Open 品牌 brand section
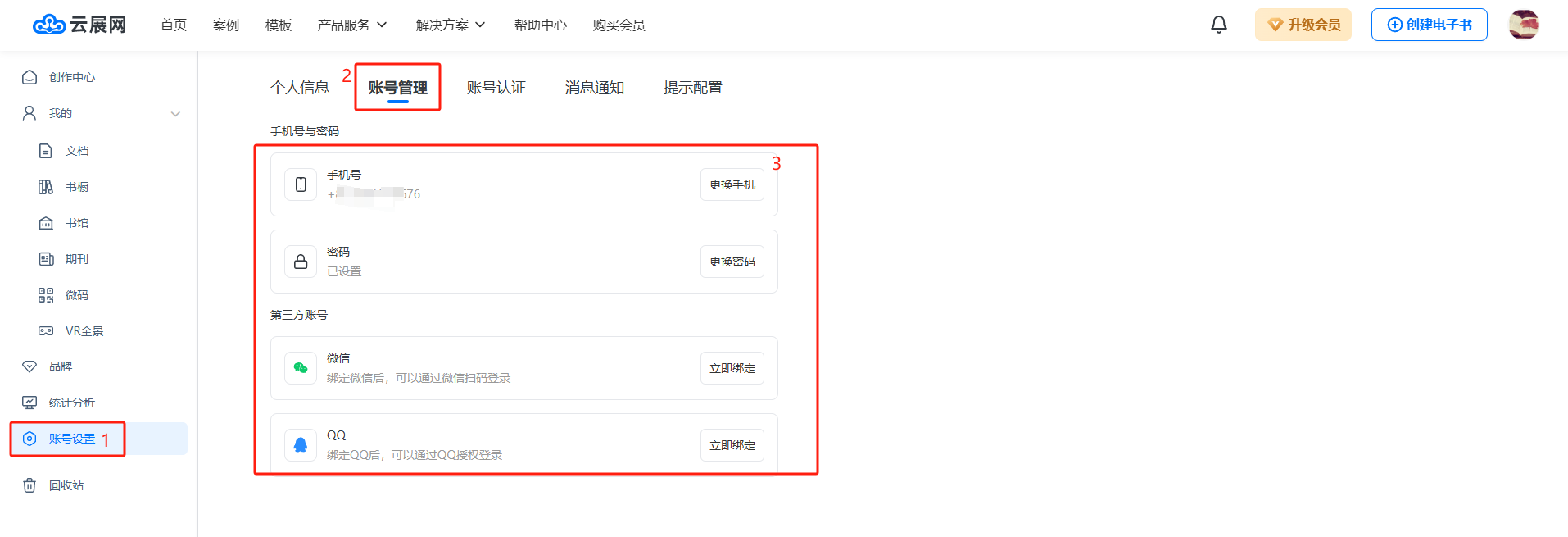The height and width of the screenshot is (537, 1568). pyautogui.click(x=60, y=366)
